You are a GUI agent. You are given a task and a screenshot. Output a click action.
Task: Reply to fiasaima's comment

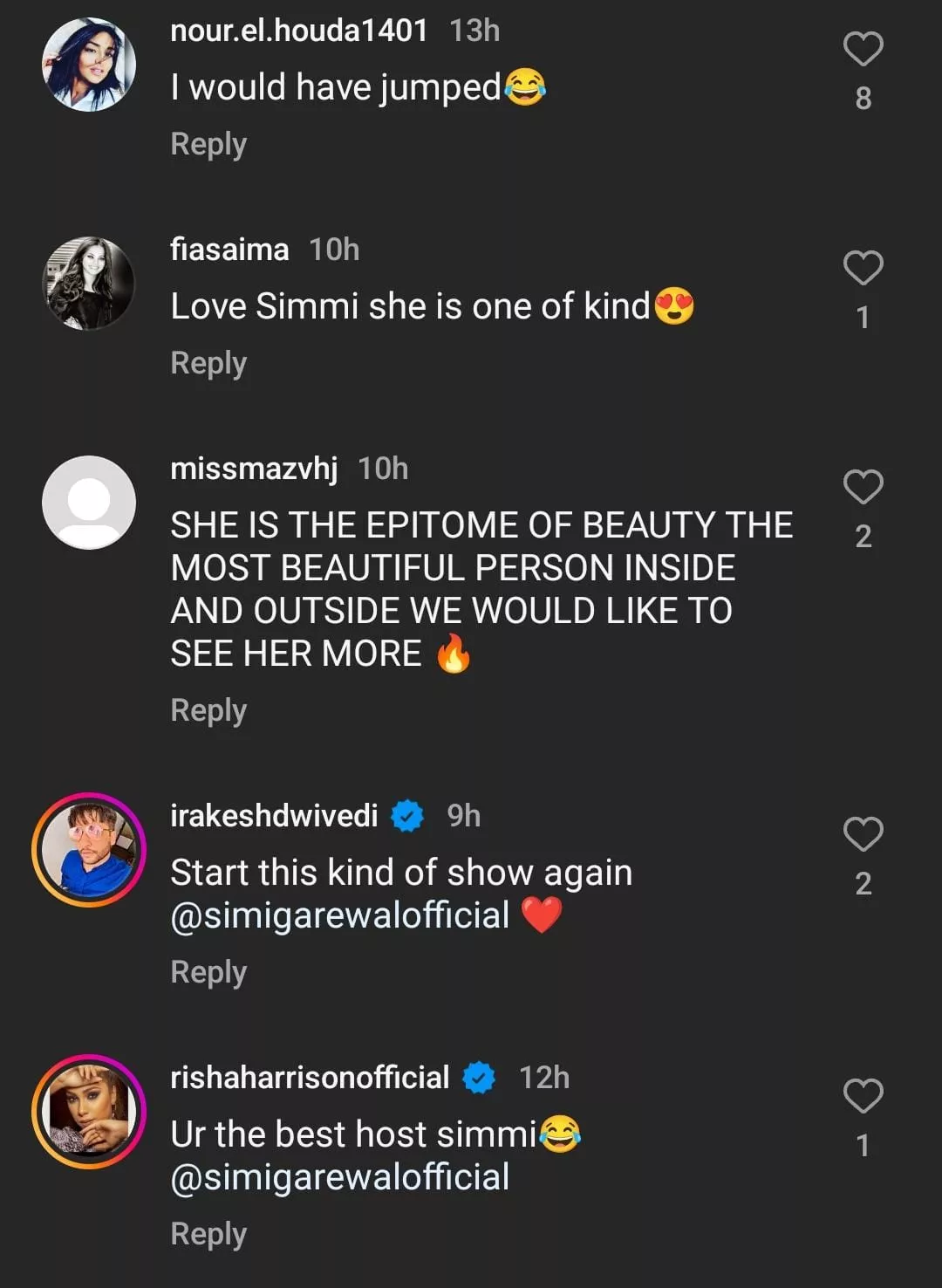pos(208,363)
